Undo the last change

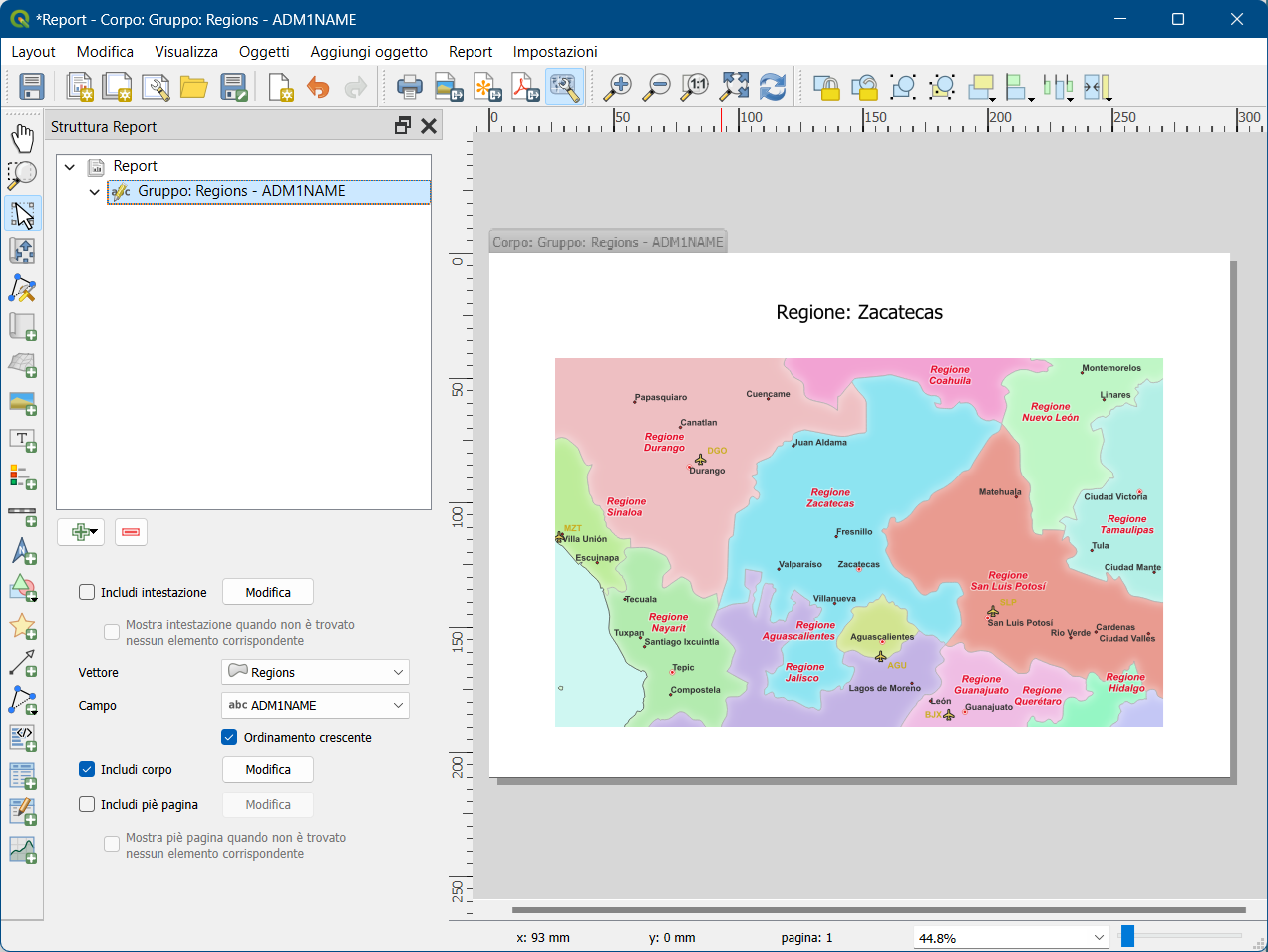pyautogui.click(x=318, y=87)
